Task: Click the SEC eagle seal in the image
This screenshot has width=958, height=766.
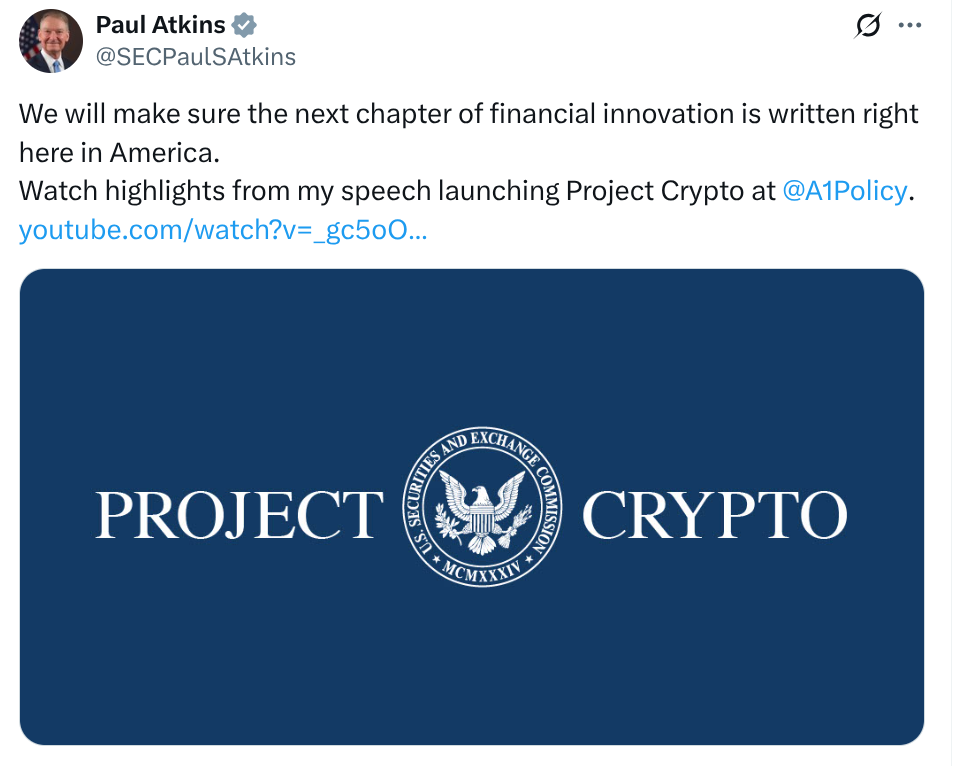Action: tap(481, 507)
